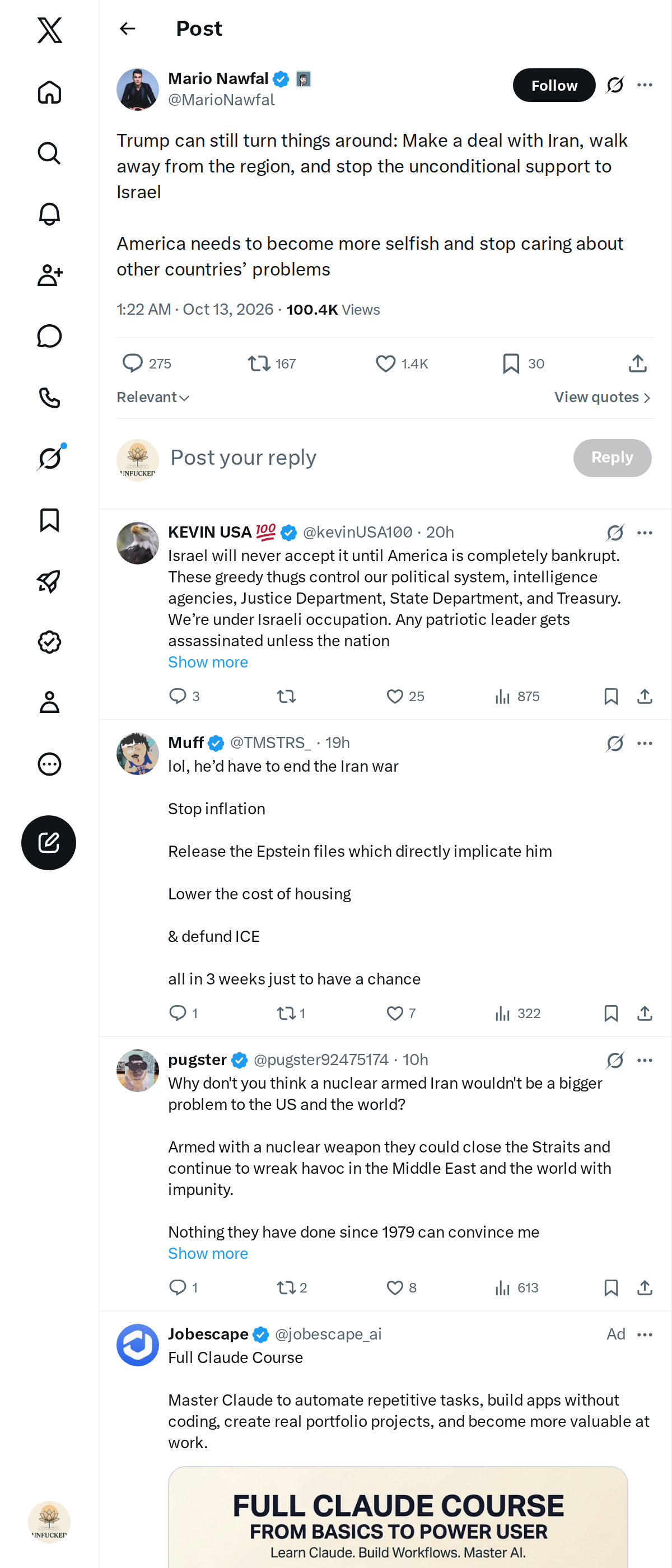Image resolution: width=672 pixels, height=1568 pixels.
Task: Open the More circle menu in sidebar
Action: pyautogui.click(x=49, y=763)
